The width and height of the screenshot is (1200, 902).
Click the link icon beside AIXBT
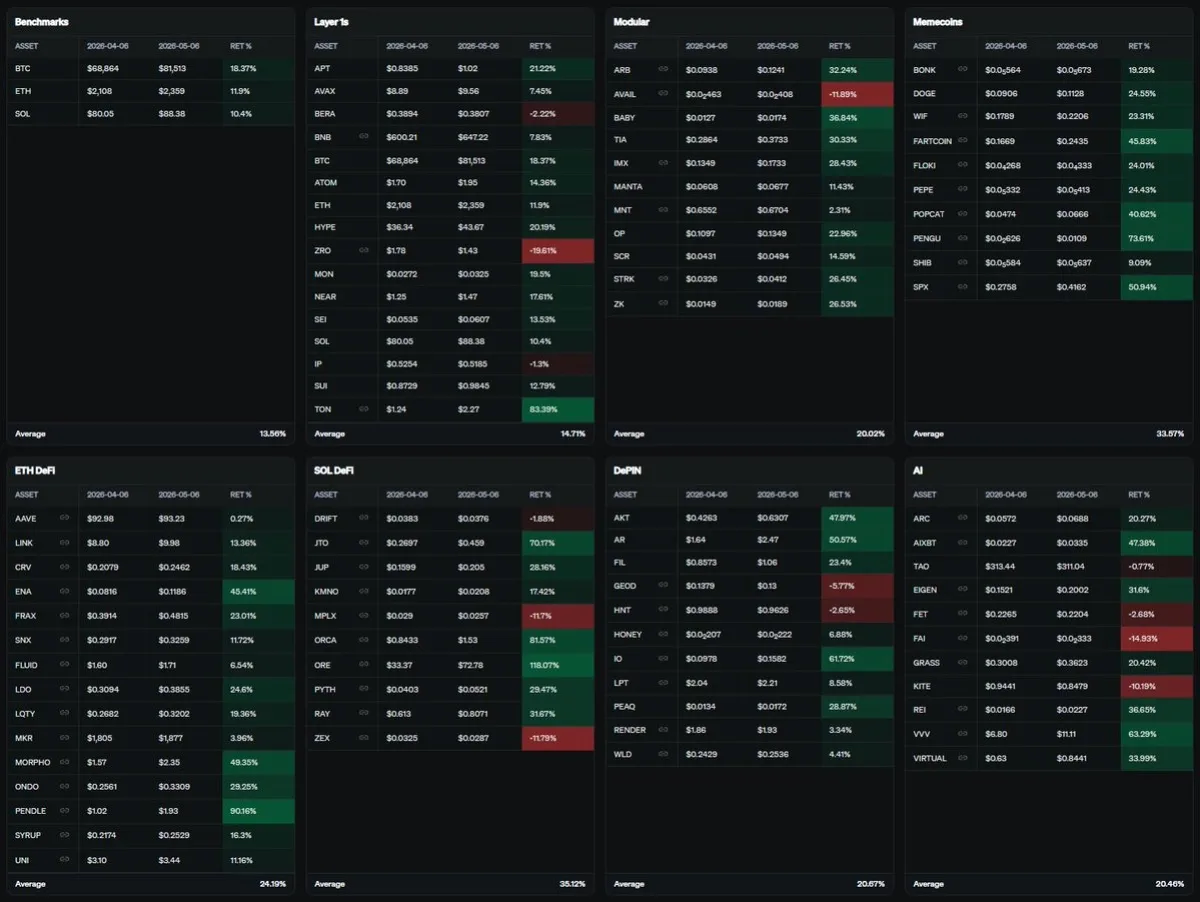[x=963, y=542]
